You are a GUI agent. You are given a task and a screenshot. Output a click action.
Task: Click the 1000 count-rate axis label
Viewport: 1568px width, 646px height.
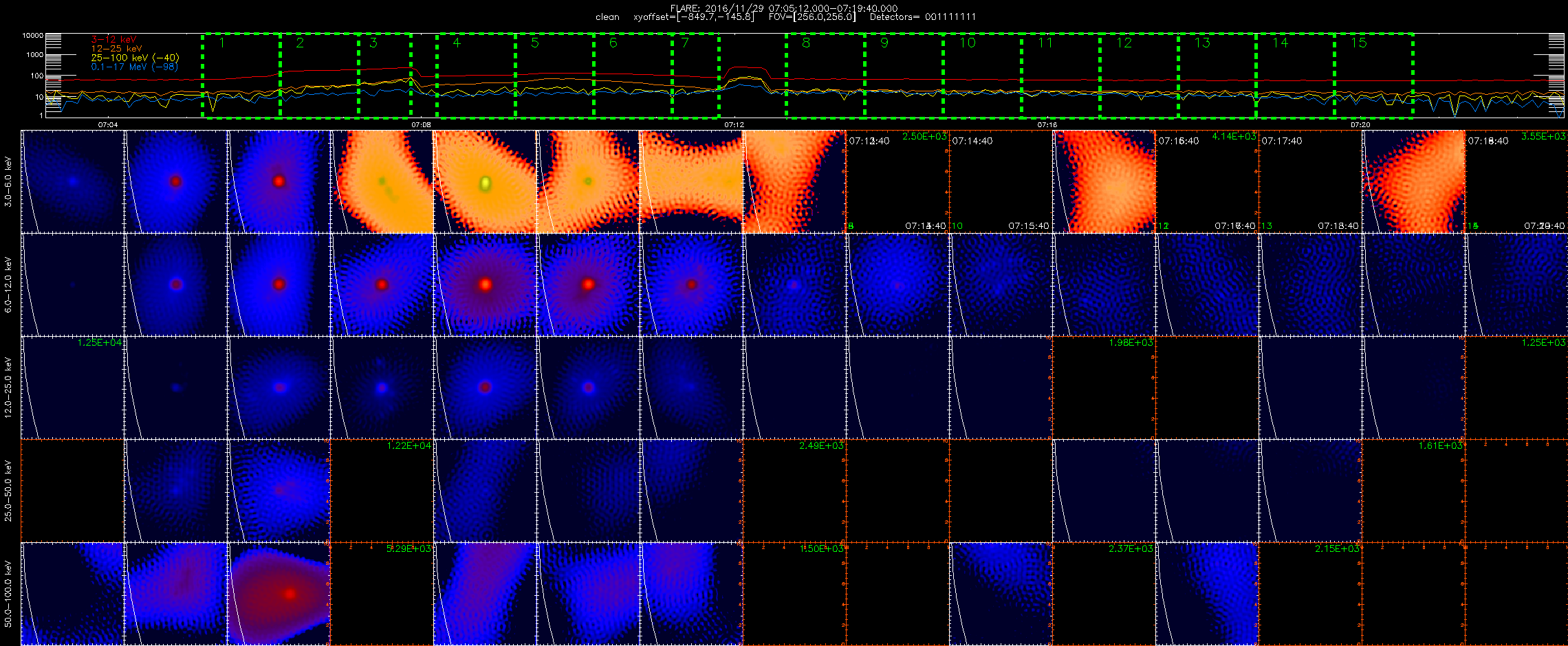click(34, 54)
